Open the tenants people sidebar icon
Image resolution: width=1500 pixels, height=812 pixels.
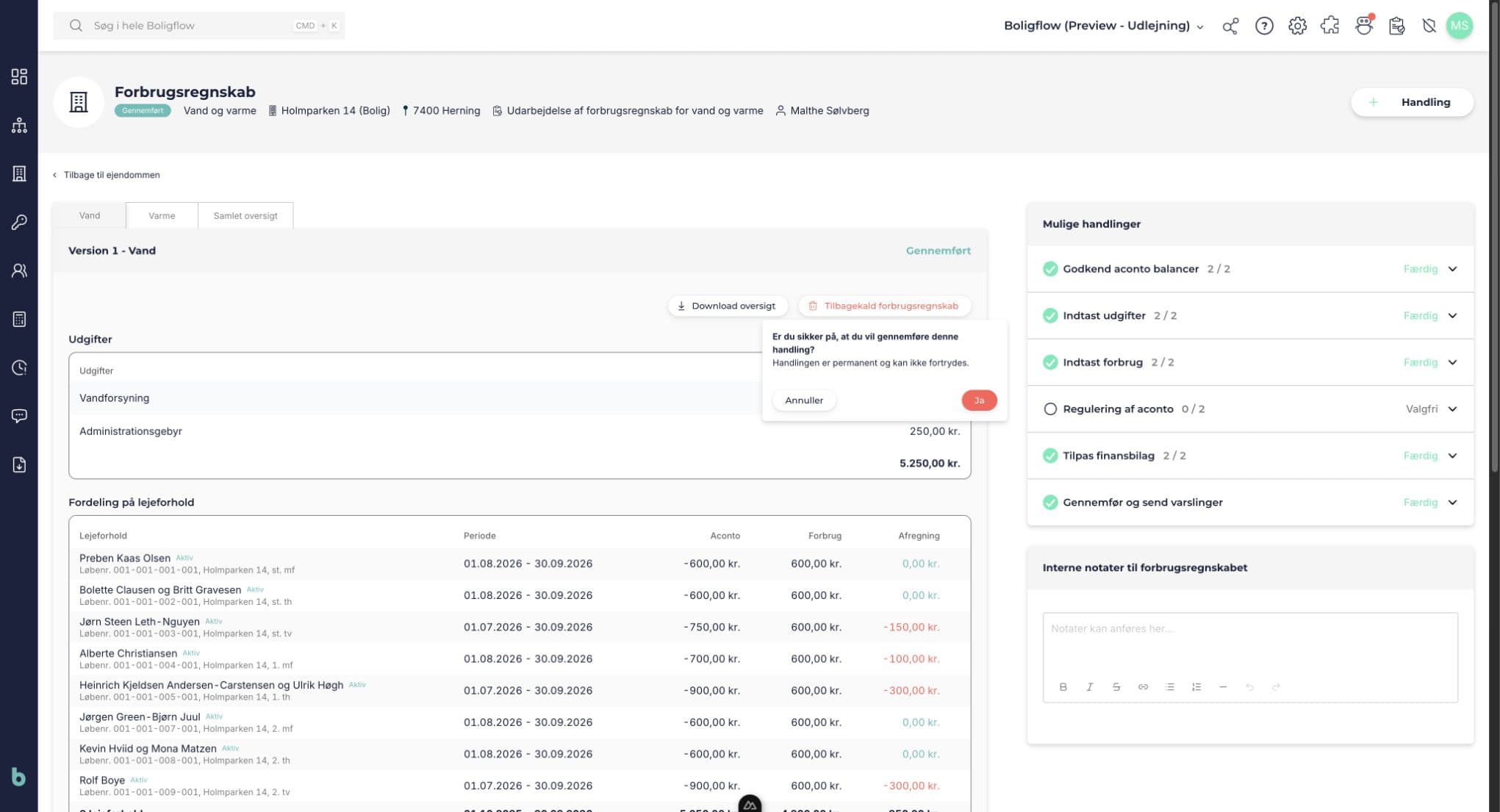point(19,270)
